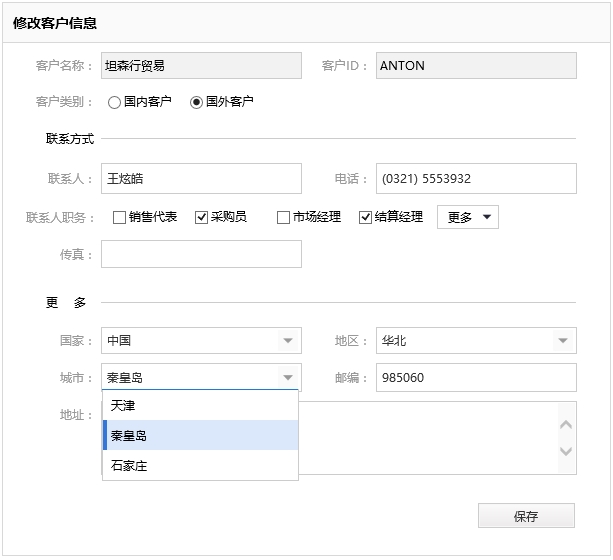Click the 邮编 input field
Screen dimensions: 613x560
[476, 378]
